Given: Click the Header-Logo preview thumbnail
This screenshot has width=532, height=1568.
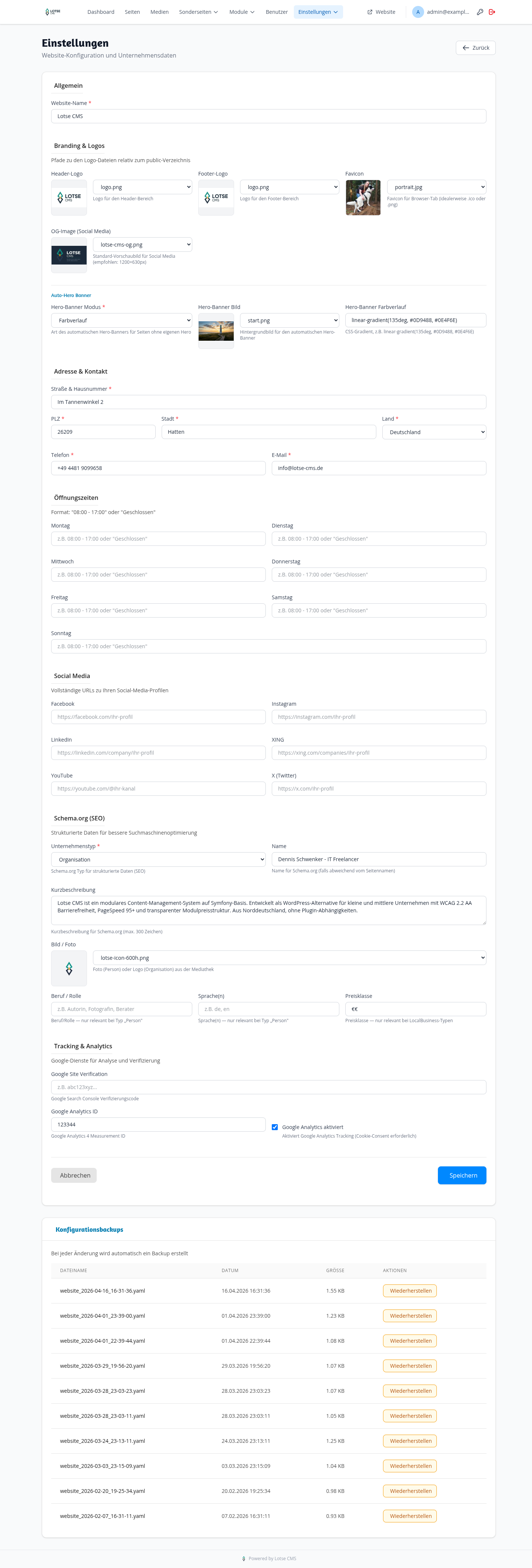Looking at the screenshot, I should coord(69,197).
